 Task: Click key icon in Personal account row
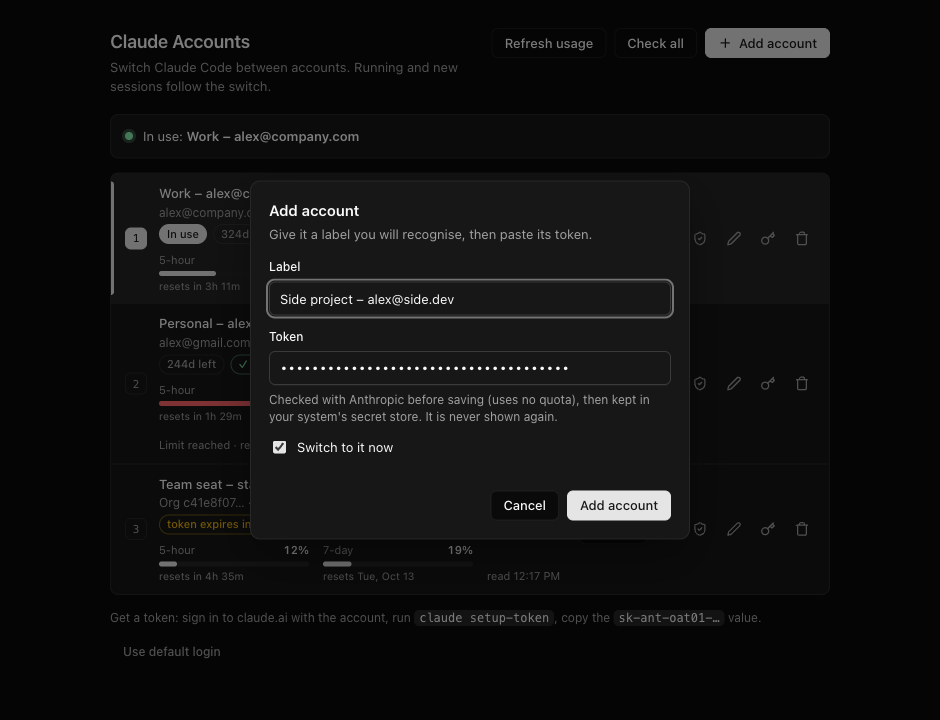pos(768,384)
